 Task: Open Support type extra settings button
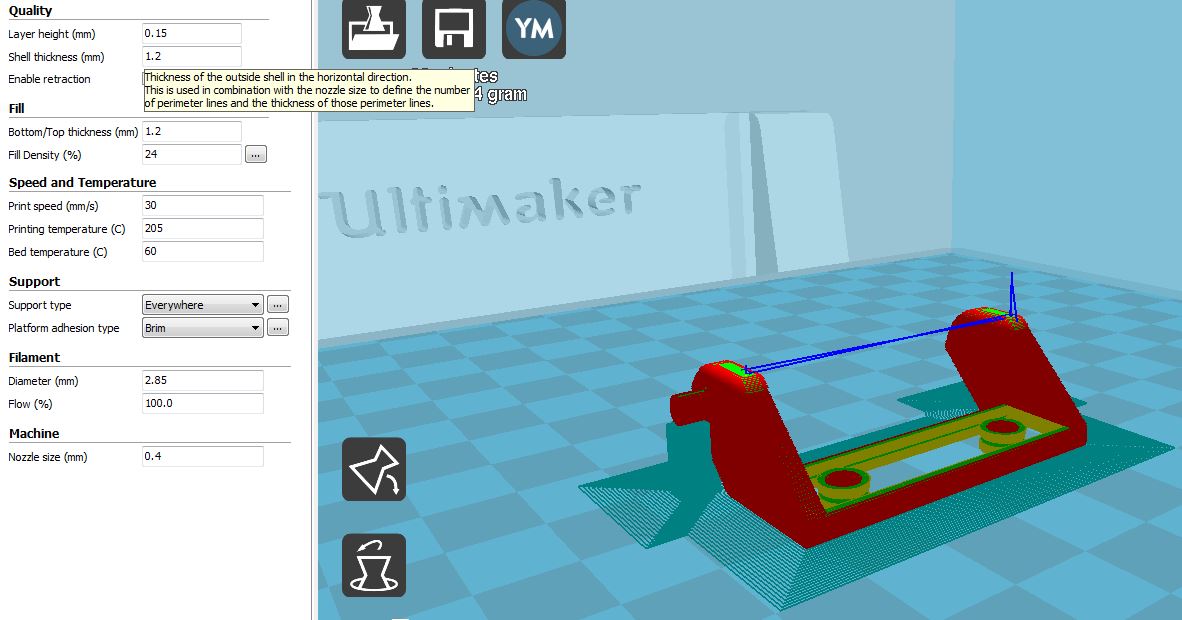click(278, 305)
